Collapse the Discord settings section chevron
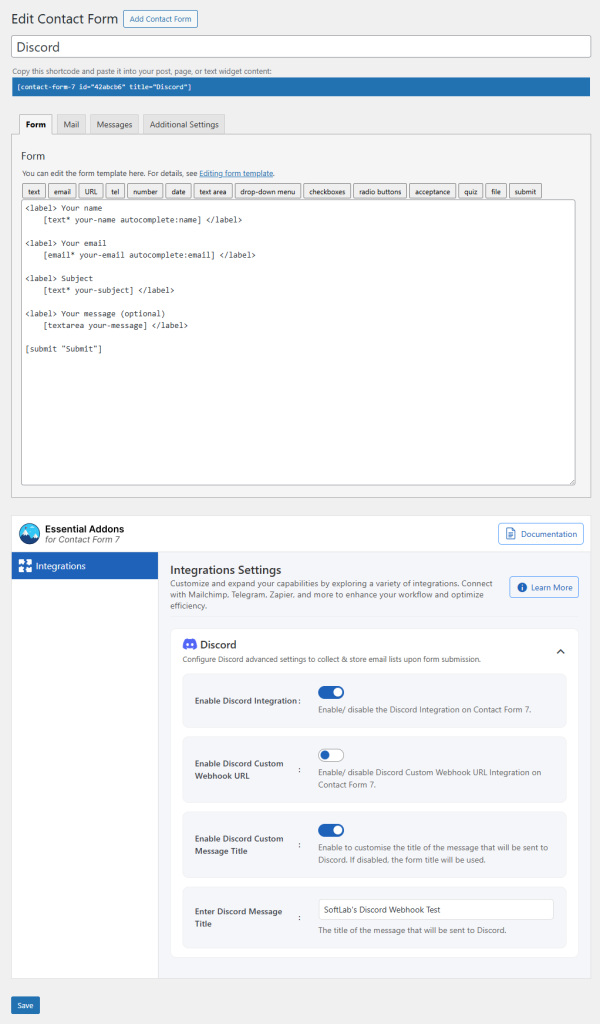 point(560,652)
